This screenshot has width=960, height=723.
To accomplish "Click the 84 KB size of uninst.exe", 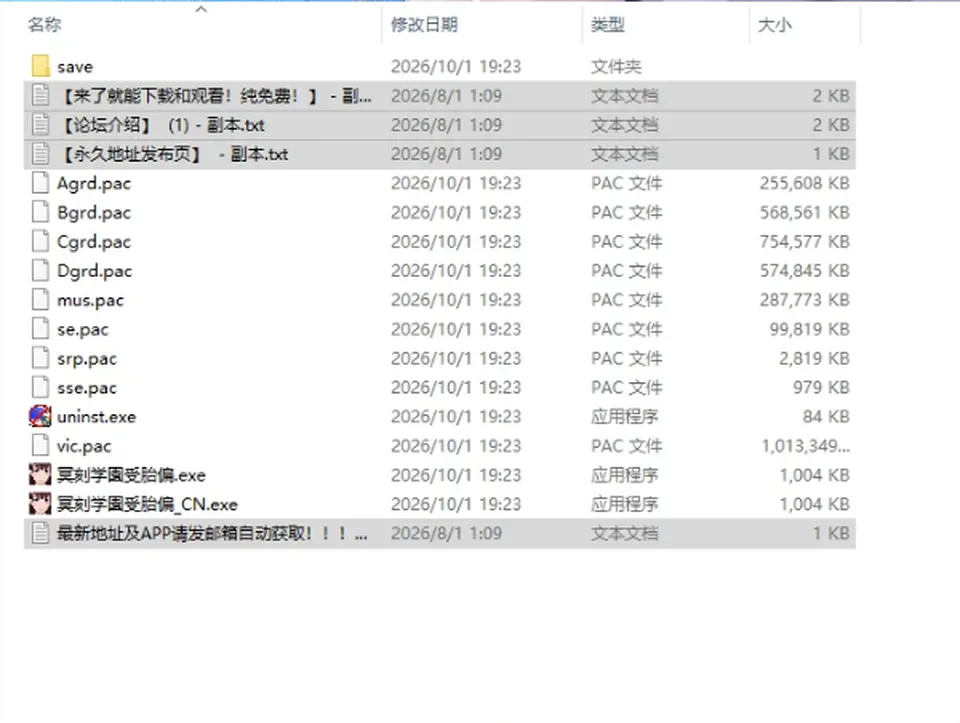I will click(x=826, y=417).
